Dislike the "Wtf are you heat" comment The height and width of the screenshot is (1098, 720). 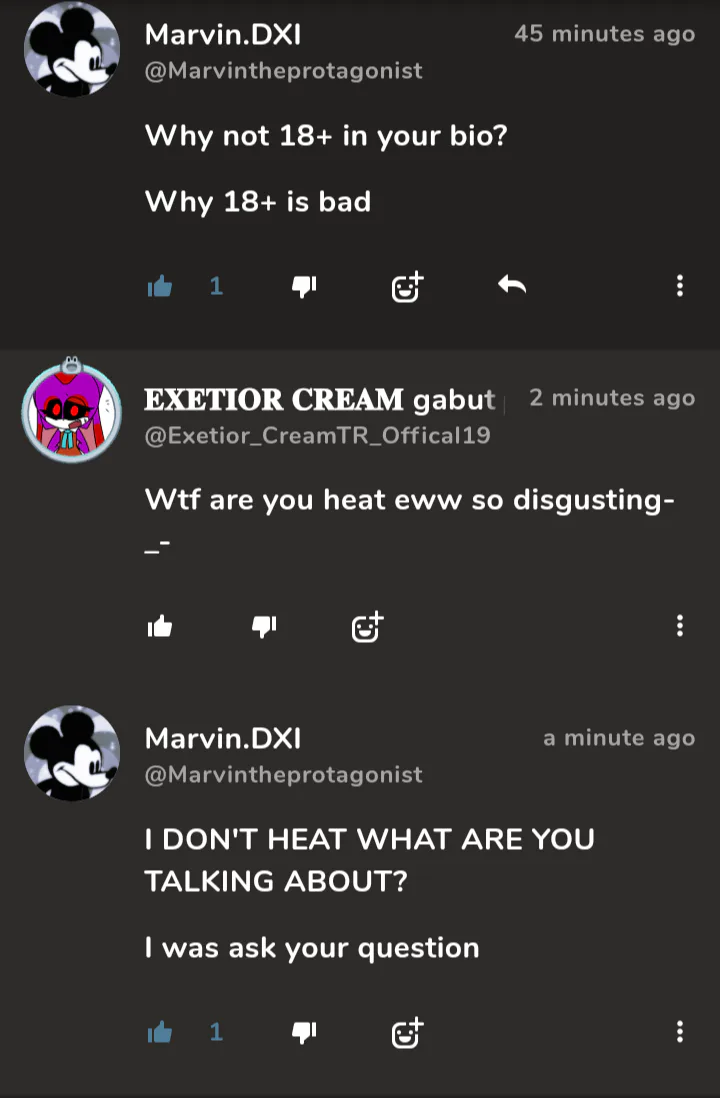(264, 627)
